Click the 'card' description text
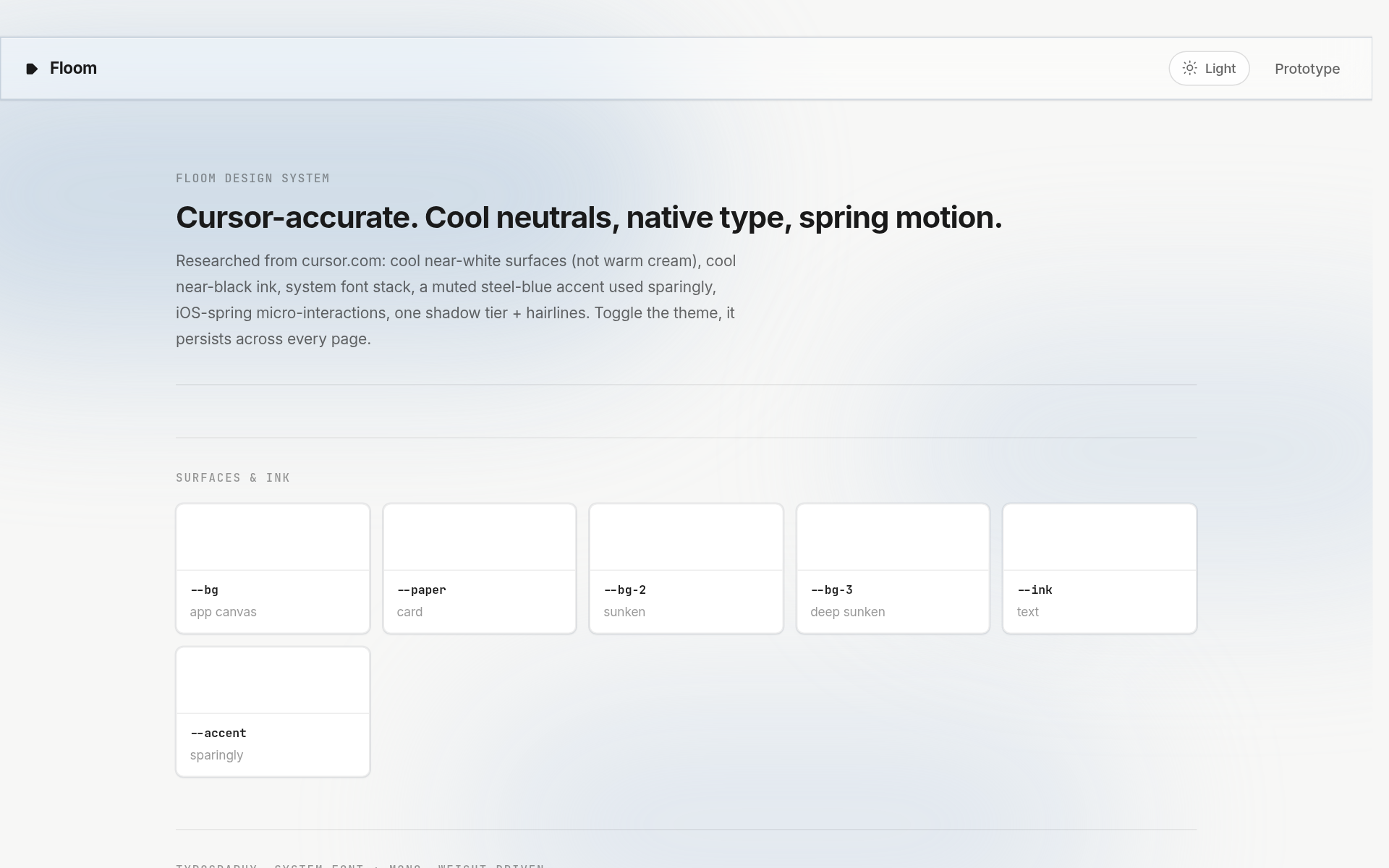The image size is (1389, 868). (409, 612)
